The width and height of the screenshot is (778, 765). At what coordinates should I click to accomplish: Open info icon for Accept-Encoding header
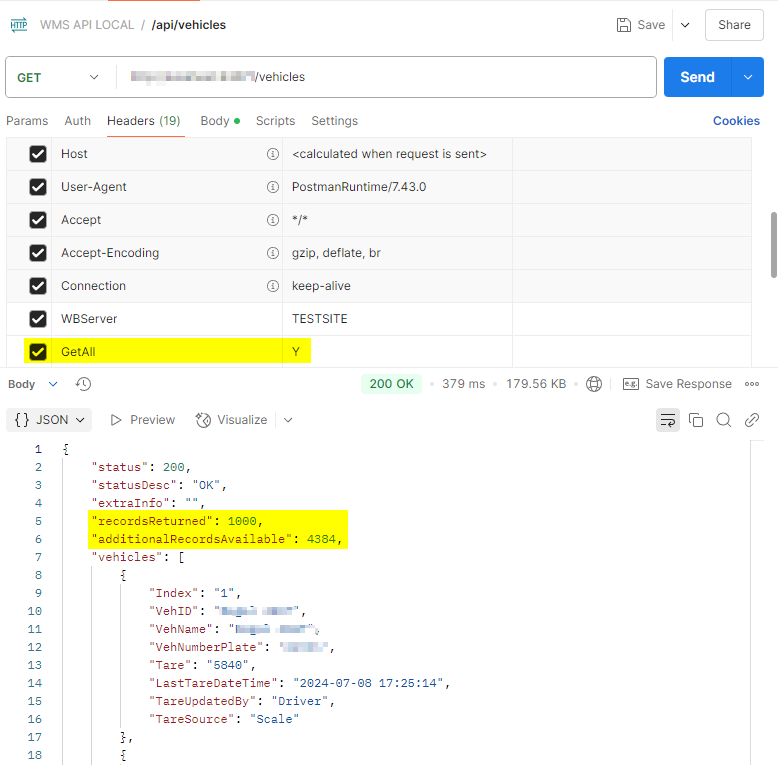pos(273,253)
